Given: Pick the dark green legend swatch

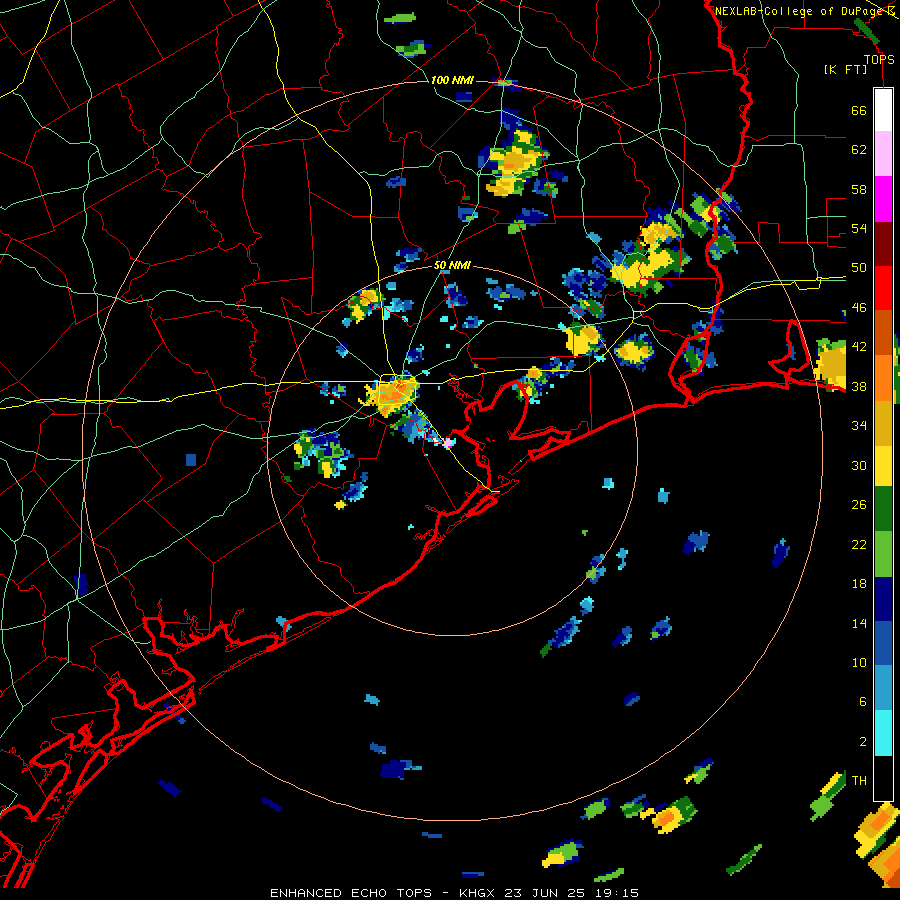Looking at the screenshot, I should click(x=883, y=509).
